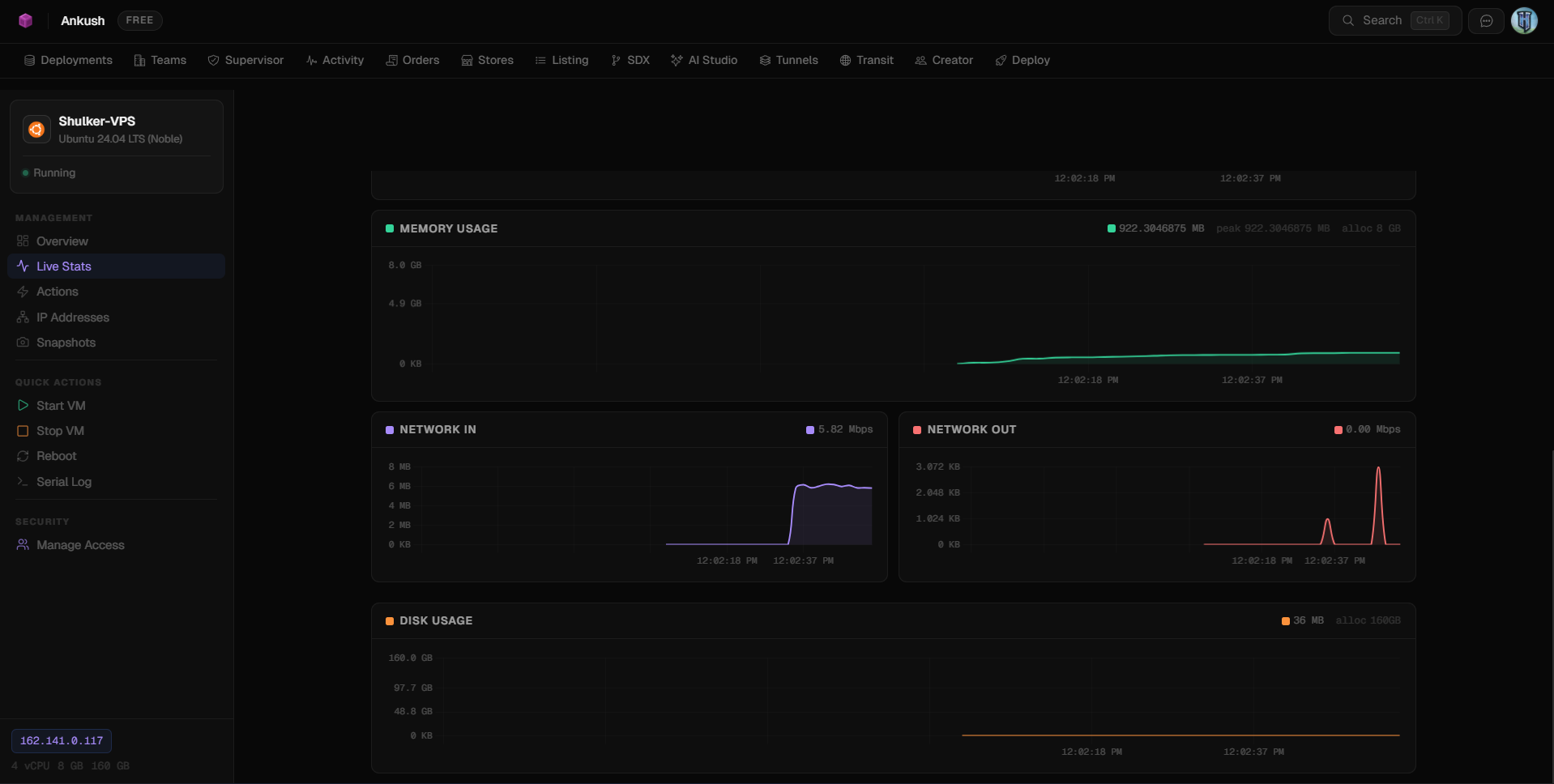Click the Ubuntu logo of Shulker-VPS

(36, 130)
